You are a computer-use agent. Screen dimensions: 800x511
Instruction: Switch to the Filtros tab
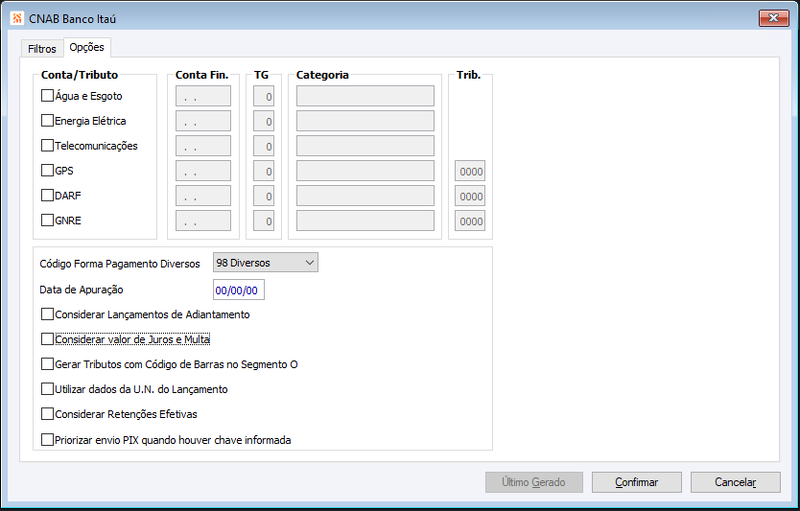point(42,49)
